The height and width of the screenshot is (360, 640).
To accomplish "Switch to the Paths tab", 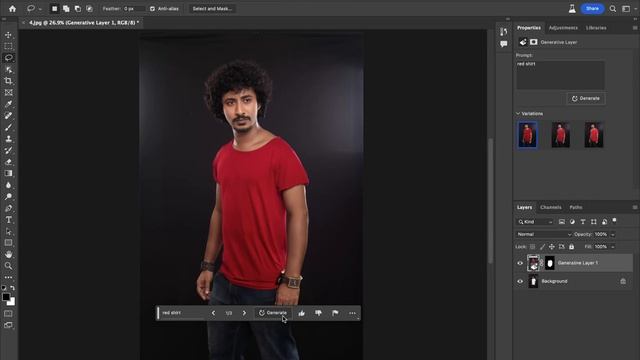I will 576,207.
